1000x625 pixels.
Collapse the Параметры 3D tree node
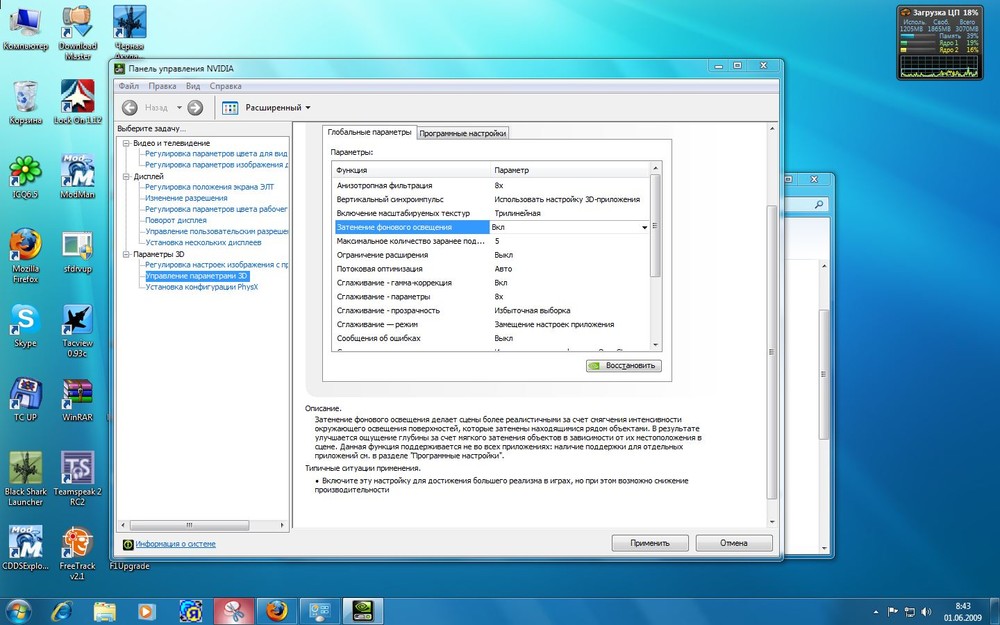coord(126,254)
